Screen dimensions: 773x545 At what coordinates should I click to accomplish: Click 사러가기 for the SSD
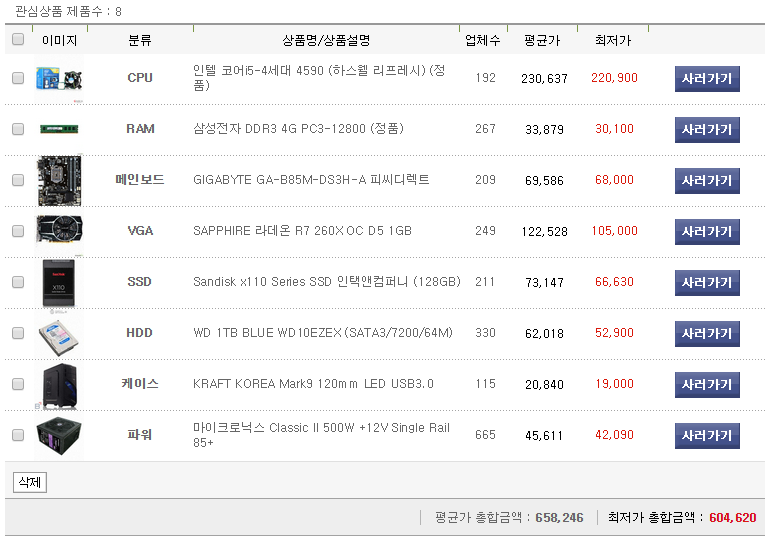(x=707, y=283)
